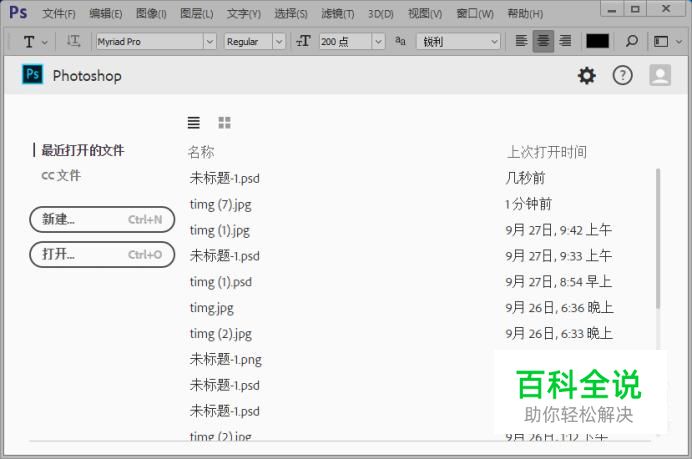The image size is (692, 459).
Task: Open 未标题-1.png recent file
Action: click(x=226, y=360)
